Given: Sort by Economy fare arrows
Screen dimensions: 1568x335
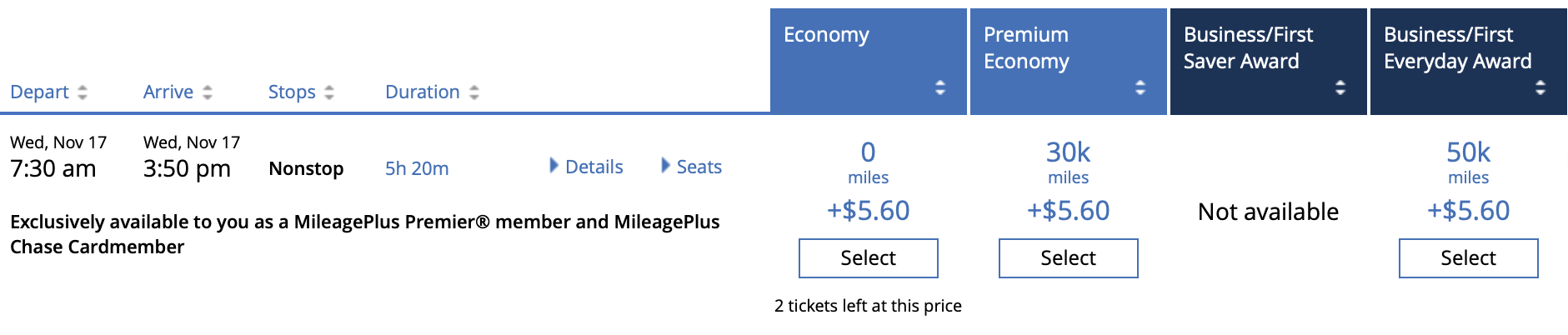Looking at the screenshot, I should pos(940,87).
